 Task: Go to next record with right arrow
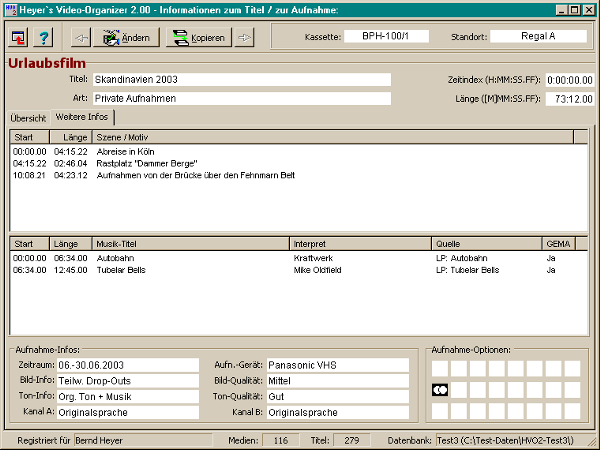245,38
